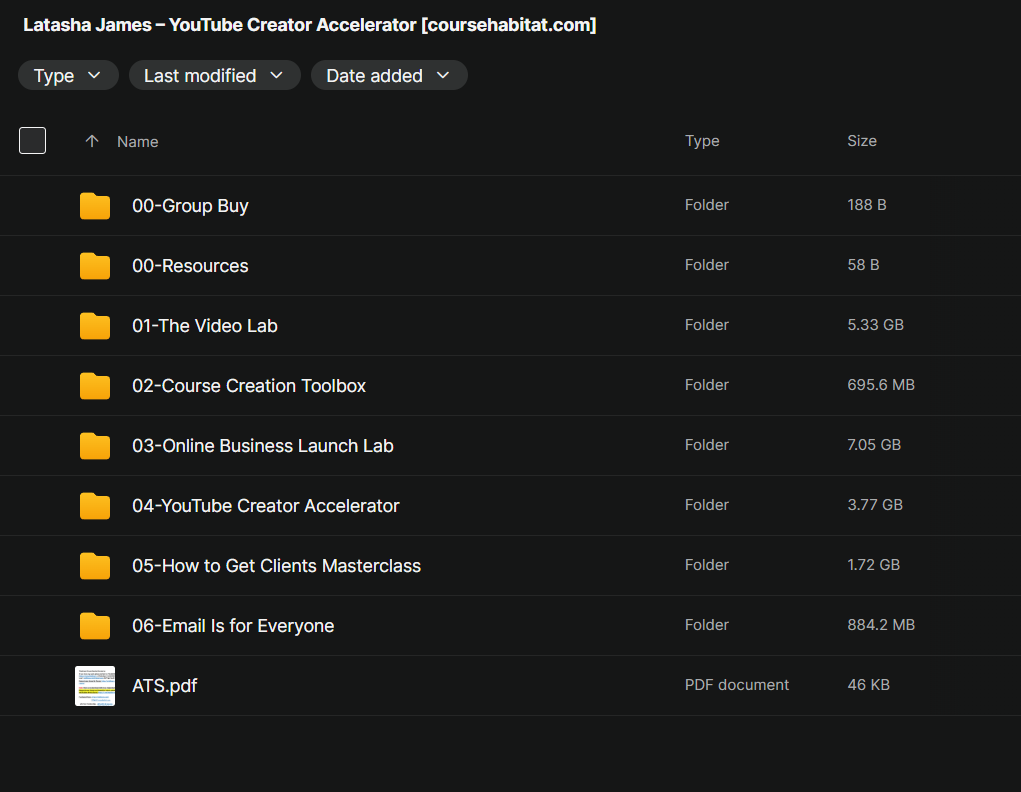Click the 188 B size value
Screen dimensions: 1021x792
pos(867,205)
